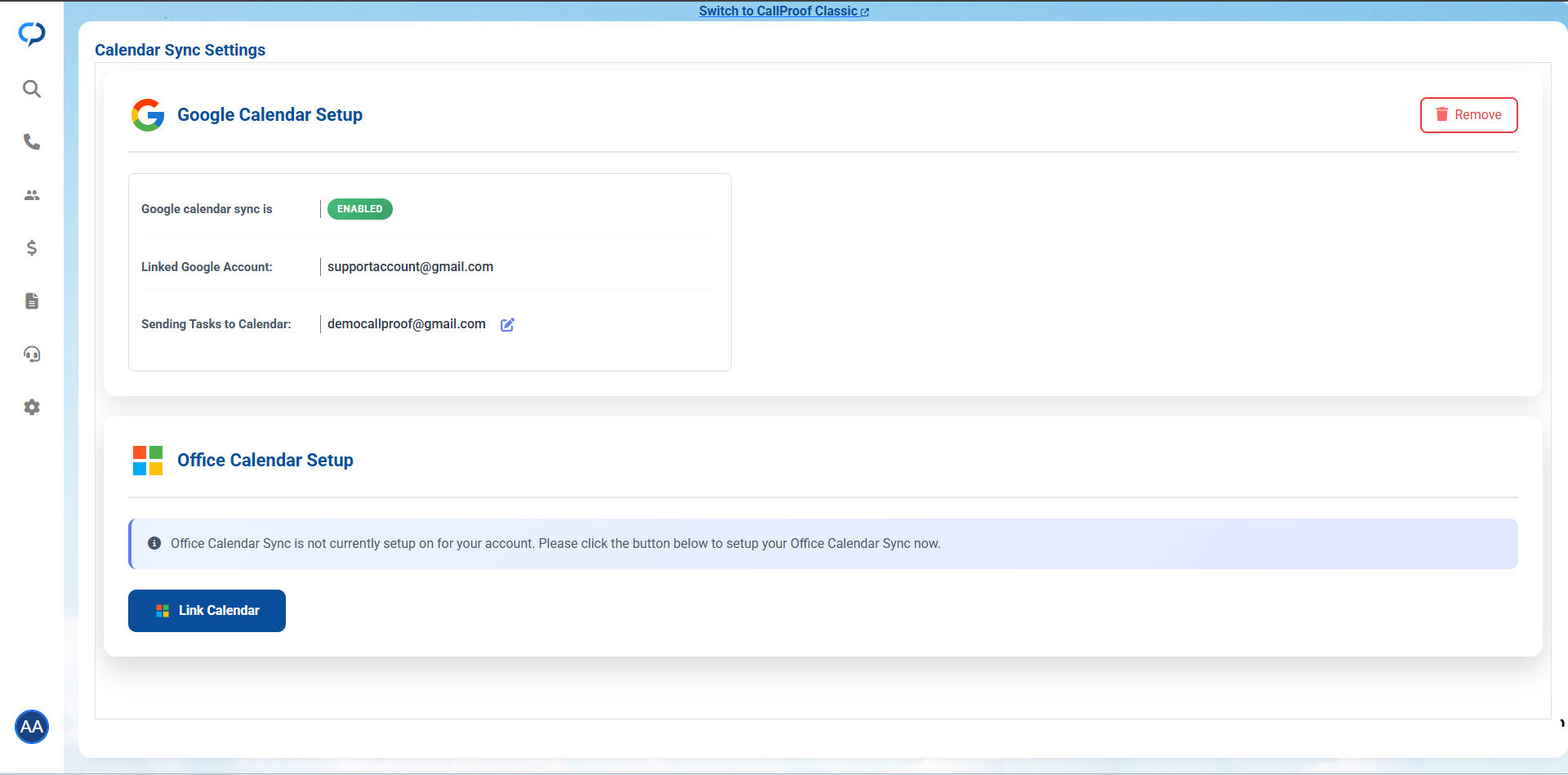Click the Google Calendar Setup heading

tap(269, 115)
